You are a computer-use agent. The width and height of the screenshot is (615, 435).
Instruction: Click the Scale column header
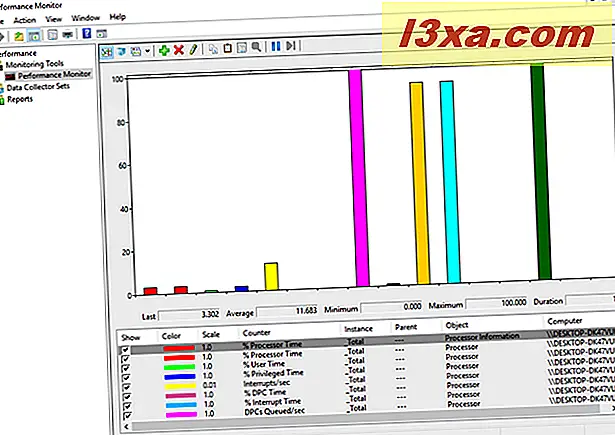[x=211, y=334]
